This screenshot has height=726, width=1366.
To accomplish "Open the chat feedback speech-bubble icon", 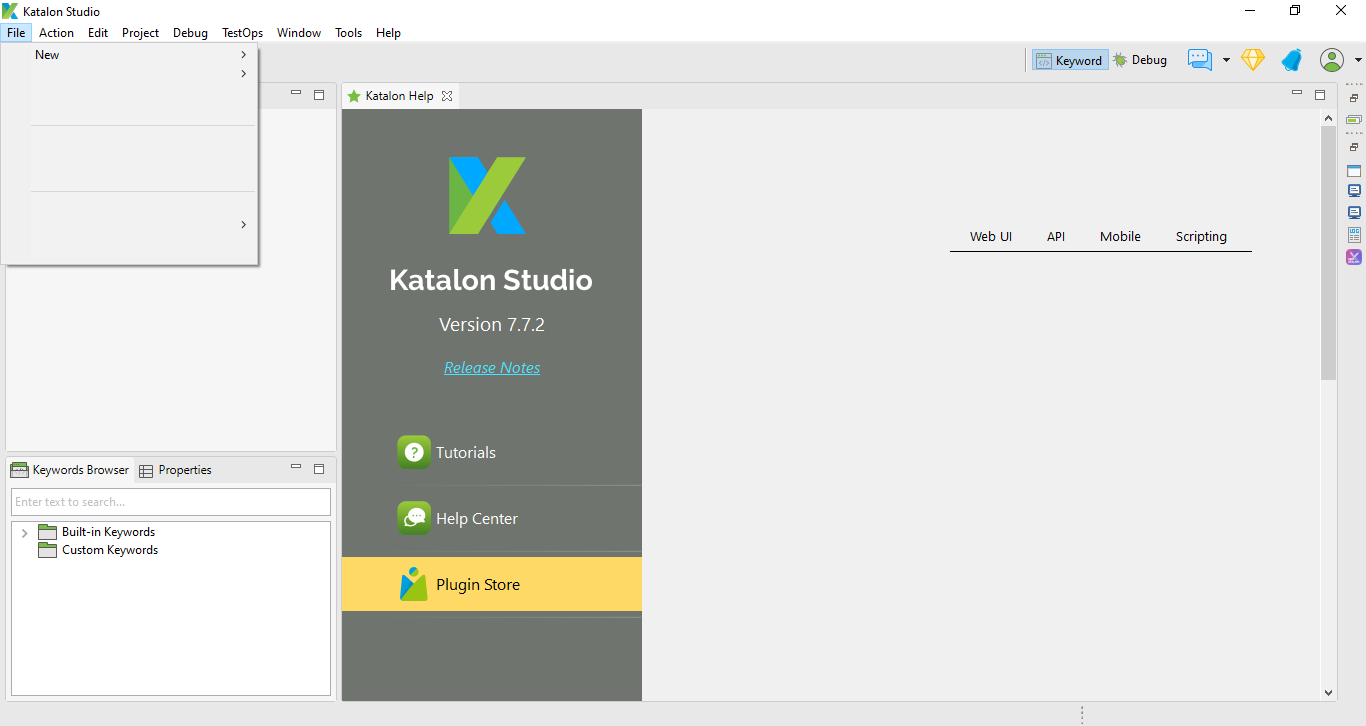I will click(1200, 60).
